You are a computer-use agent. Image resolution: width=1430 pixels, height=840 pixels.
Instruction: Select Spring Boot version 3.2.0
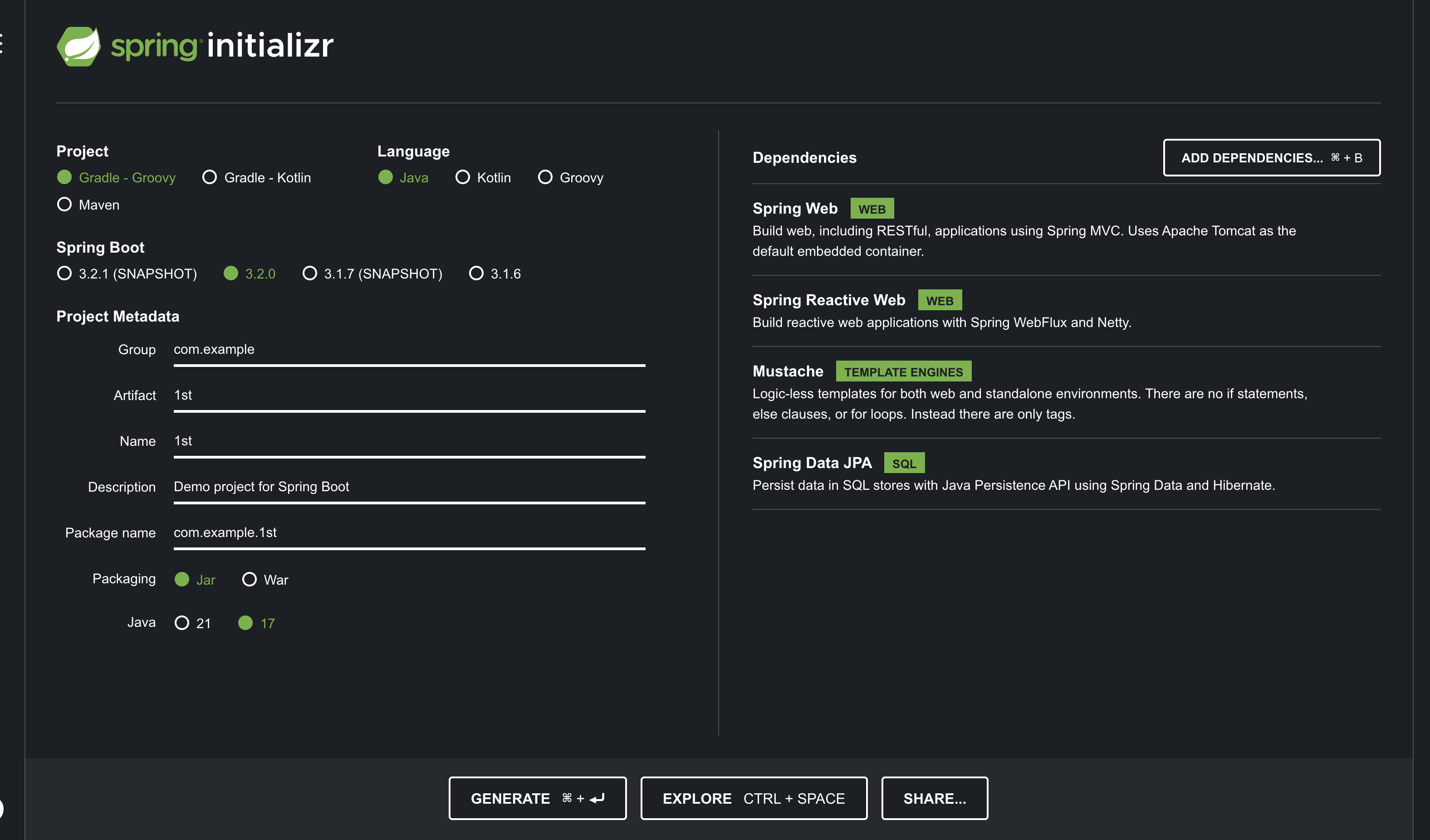250,273
